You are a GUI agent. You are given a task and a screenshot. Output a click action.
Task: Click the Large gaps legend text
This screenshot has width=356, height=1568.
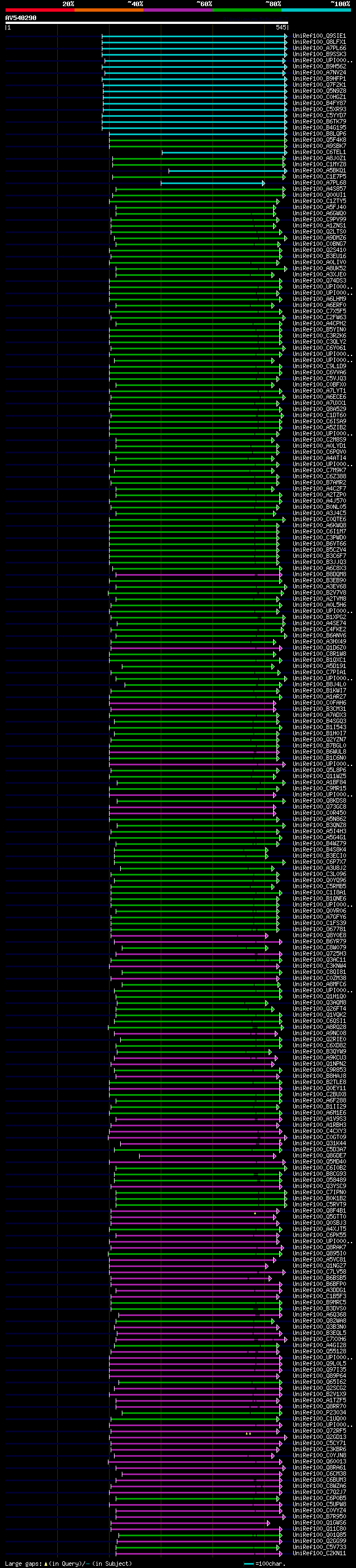(x=68, y=1564)
